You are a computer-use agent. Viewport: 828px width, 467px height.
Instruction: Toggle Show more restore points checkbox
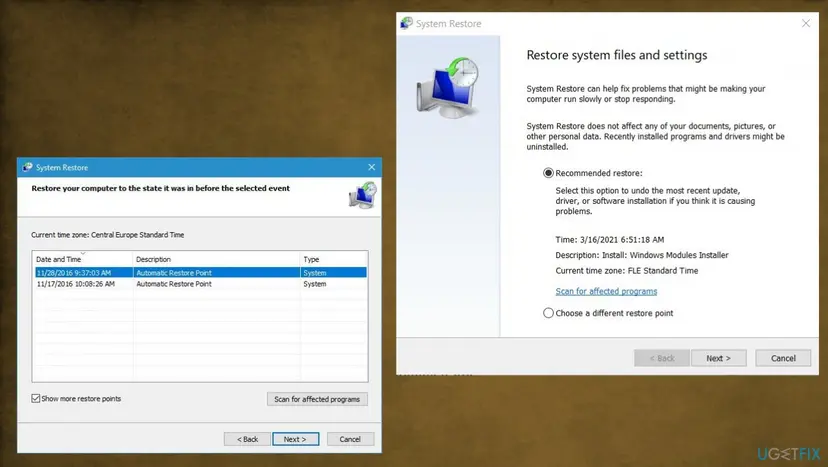35,398
